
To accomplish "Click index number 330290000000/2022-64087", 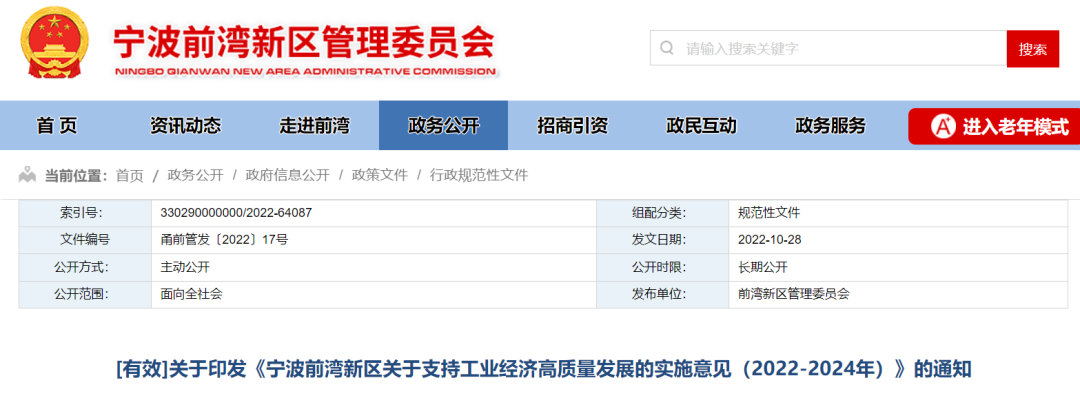I will click(x=236, y=213).
